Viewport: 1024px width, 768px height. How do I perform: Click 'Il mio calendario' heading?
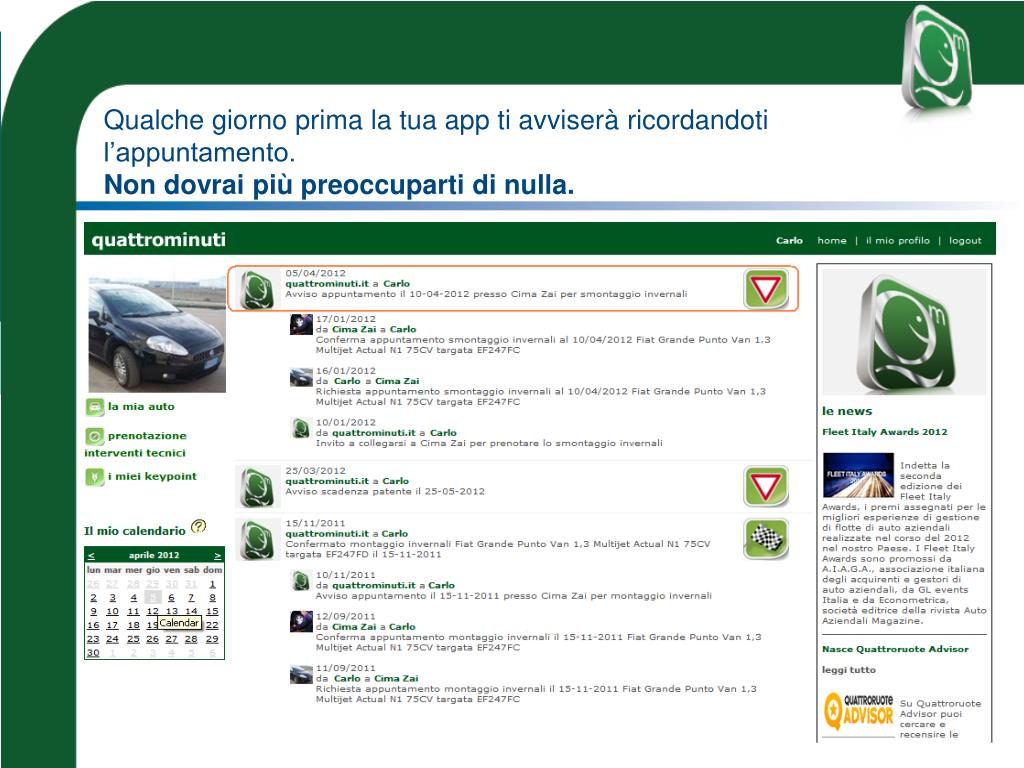click(x=135, y=532)
